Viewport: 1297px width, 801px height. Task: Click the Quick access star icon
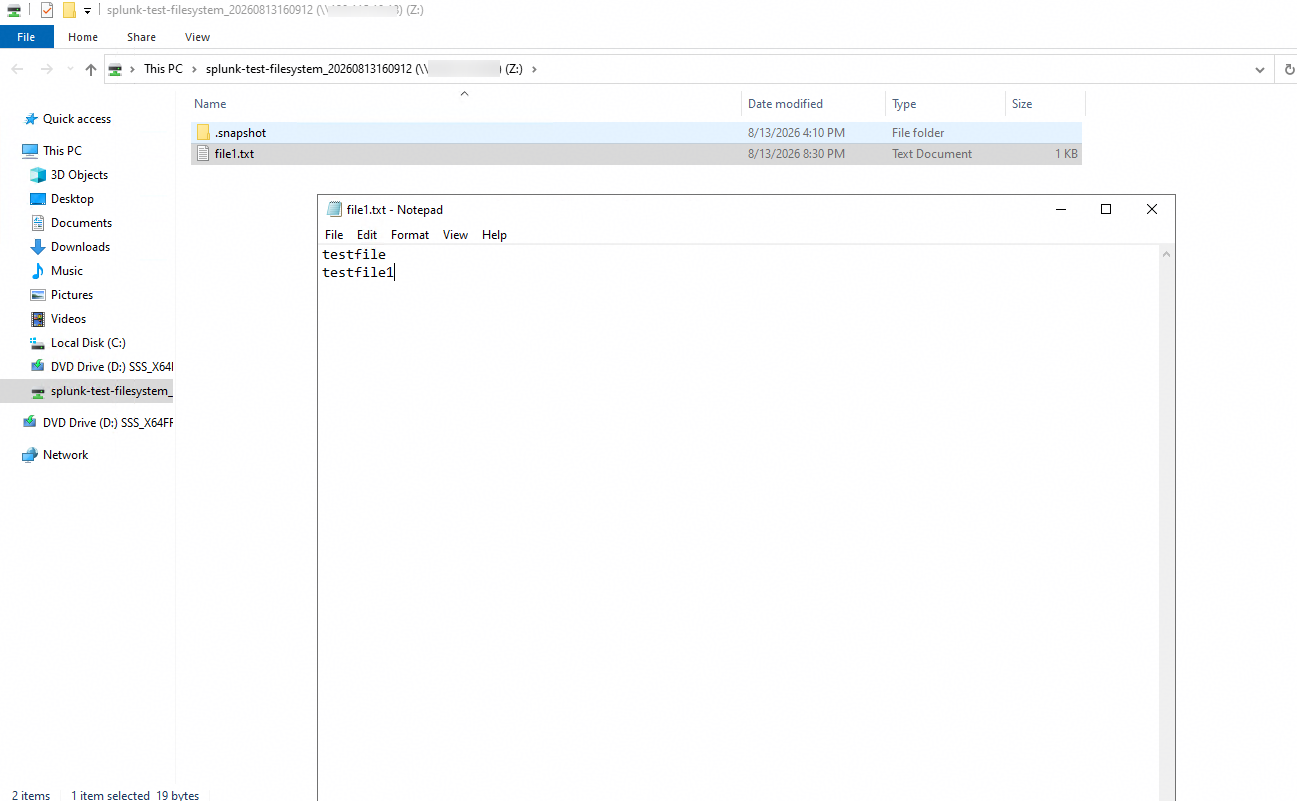(x=31, y=119)
